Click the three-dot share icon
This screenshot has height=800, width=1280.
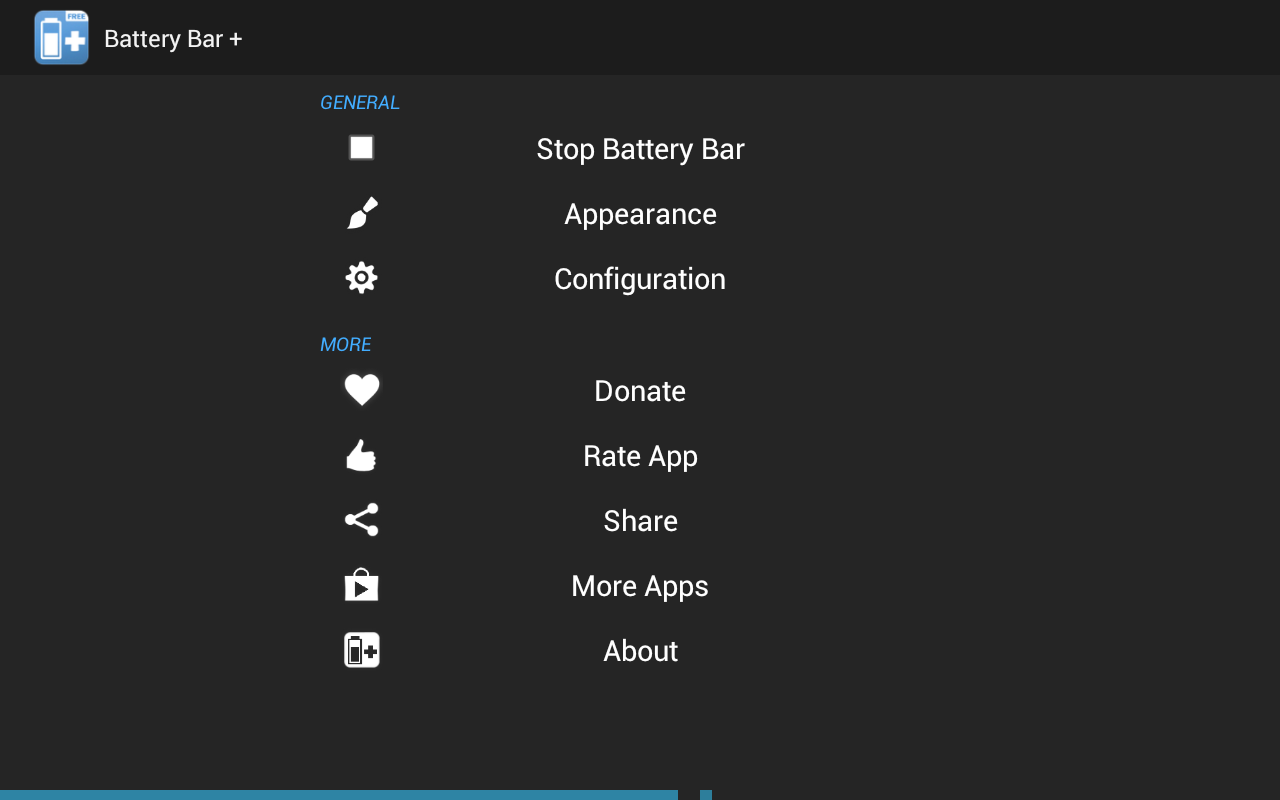tap(361, 520)
